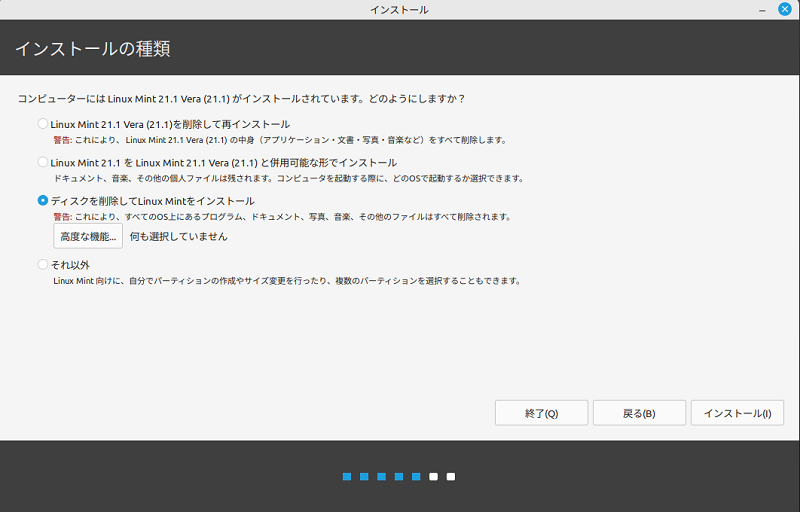Screen dimensions: 800x512
Task: Minimize the installer window
Action: pyautogui.click(x=762, y=10)
